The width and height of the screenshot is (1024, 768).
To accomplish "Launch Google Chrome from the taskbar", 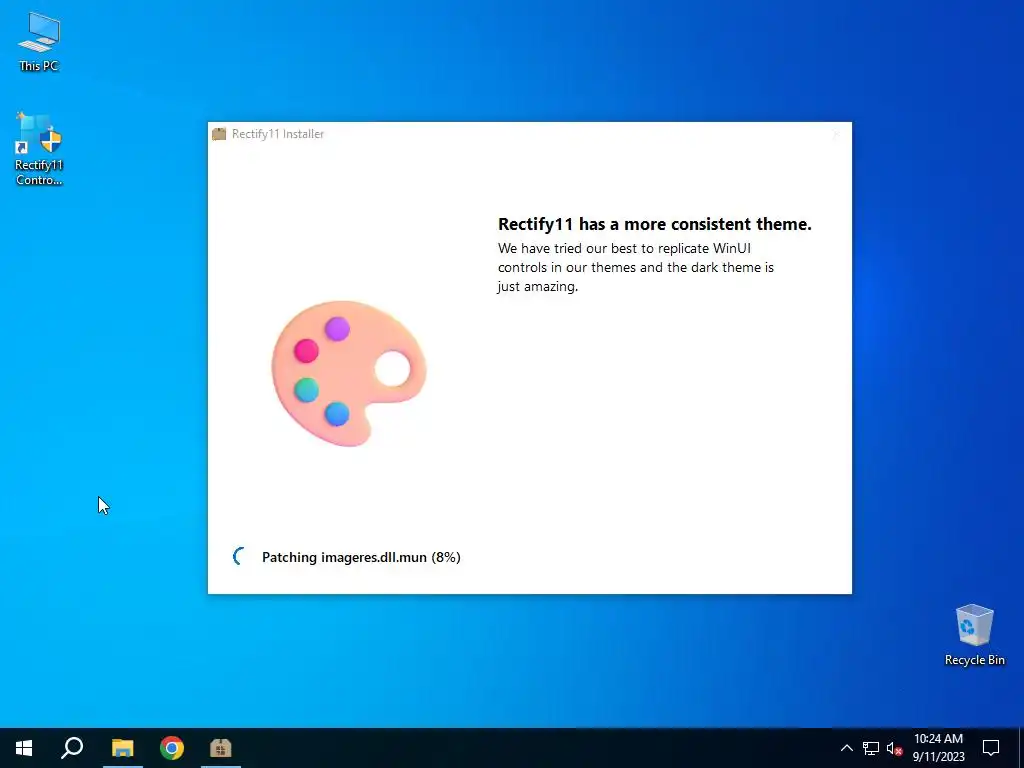I will click(172, 748).
